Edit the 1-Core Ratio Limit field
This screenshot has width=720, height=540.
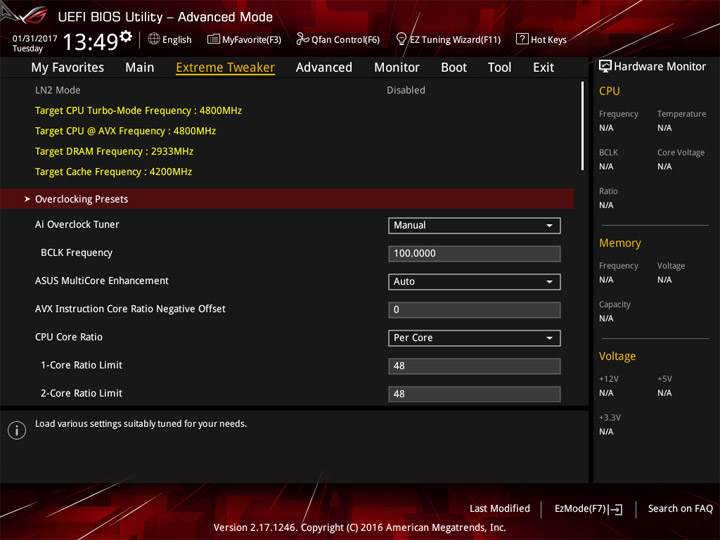(x=474, y=366)
